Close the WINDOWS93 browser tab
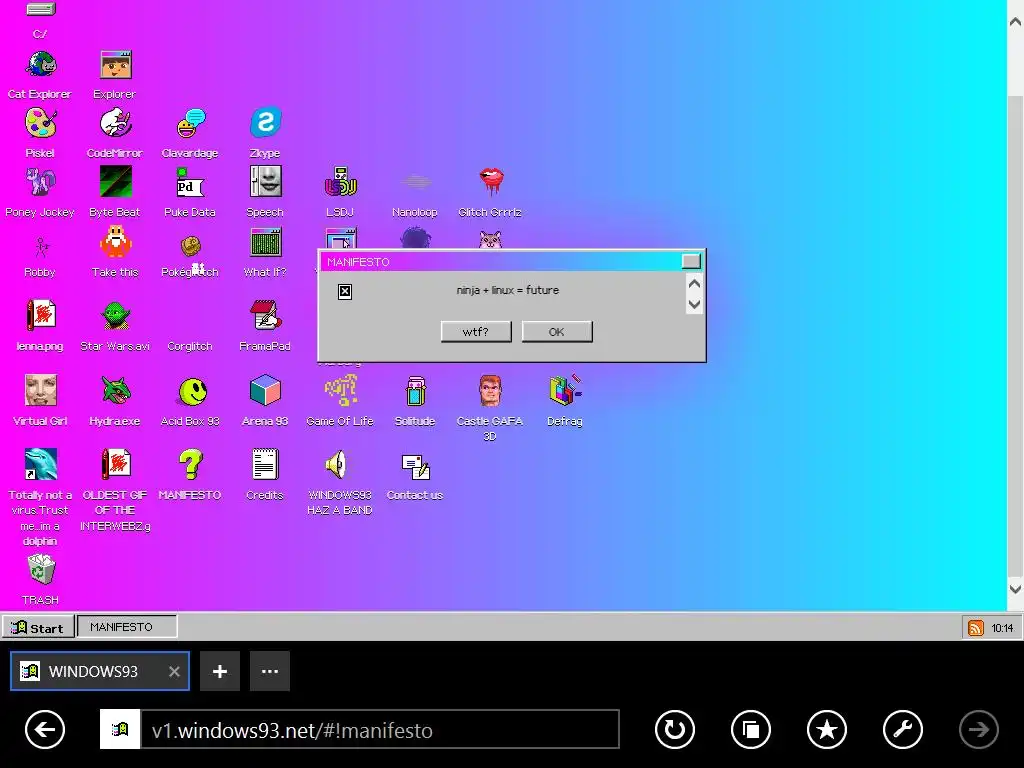 tap(174, 671)
